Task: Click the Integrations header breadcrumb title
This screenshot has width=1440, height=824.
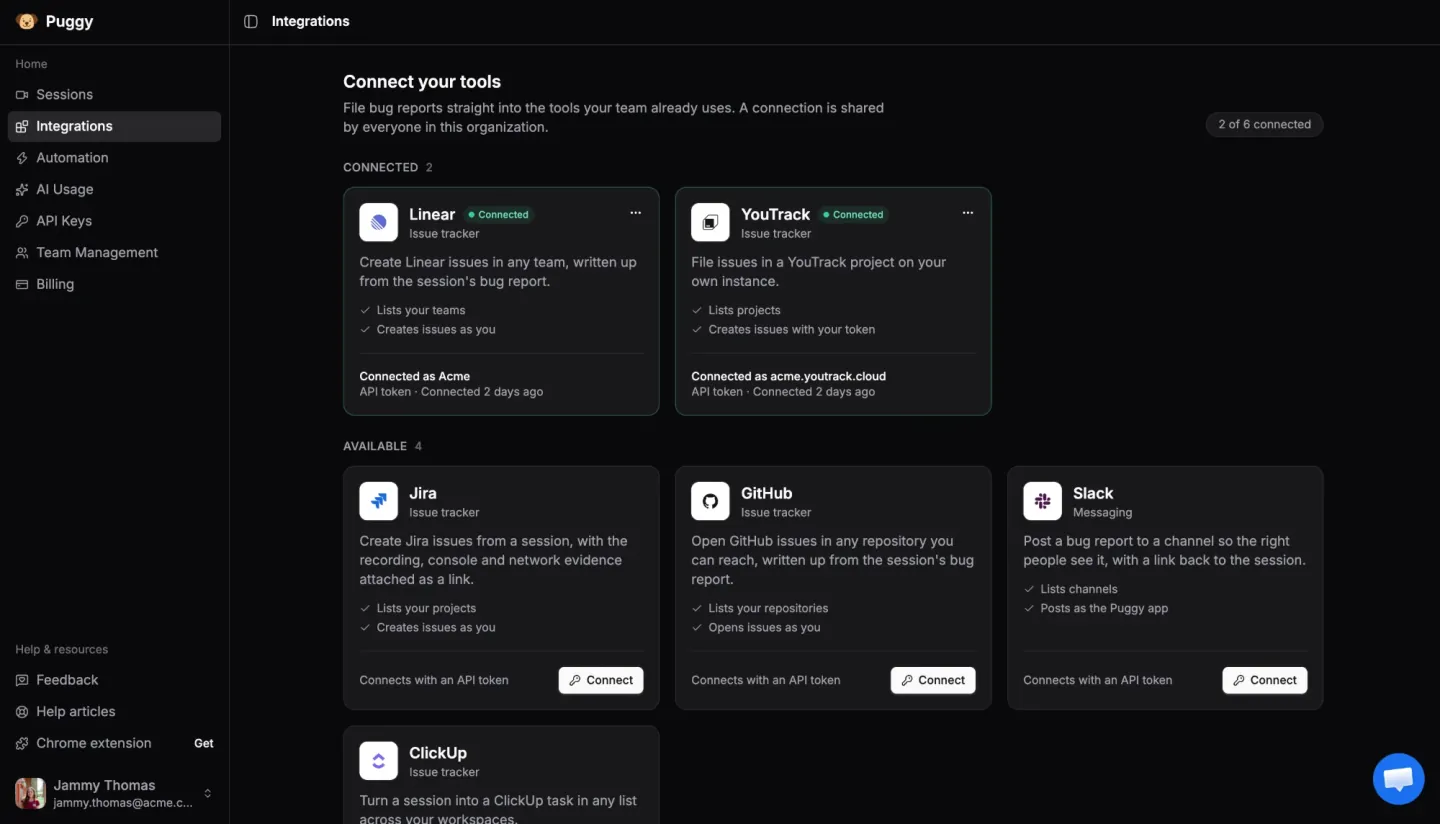Action: [311, 21]
